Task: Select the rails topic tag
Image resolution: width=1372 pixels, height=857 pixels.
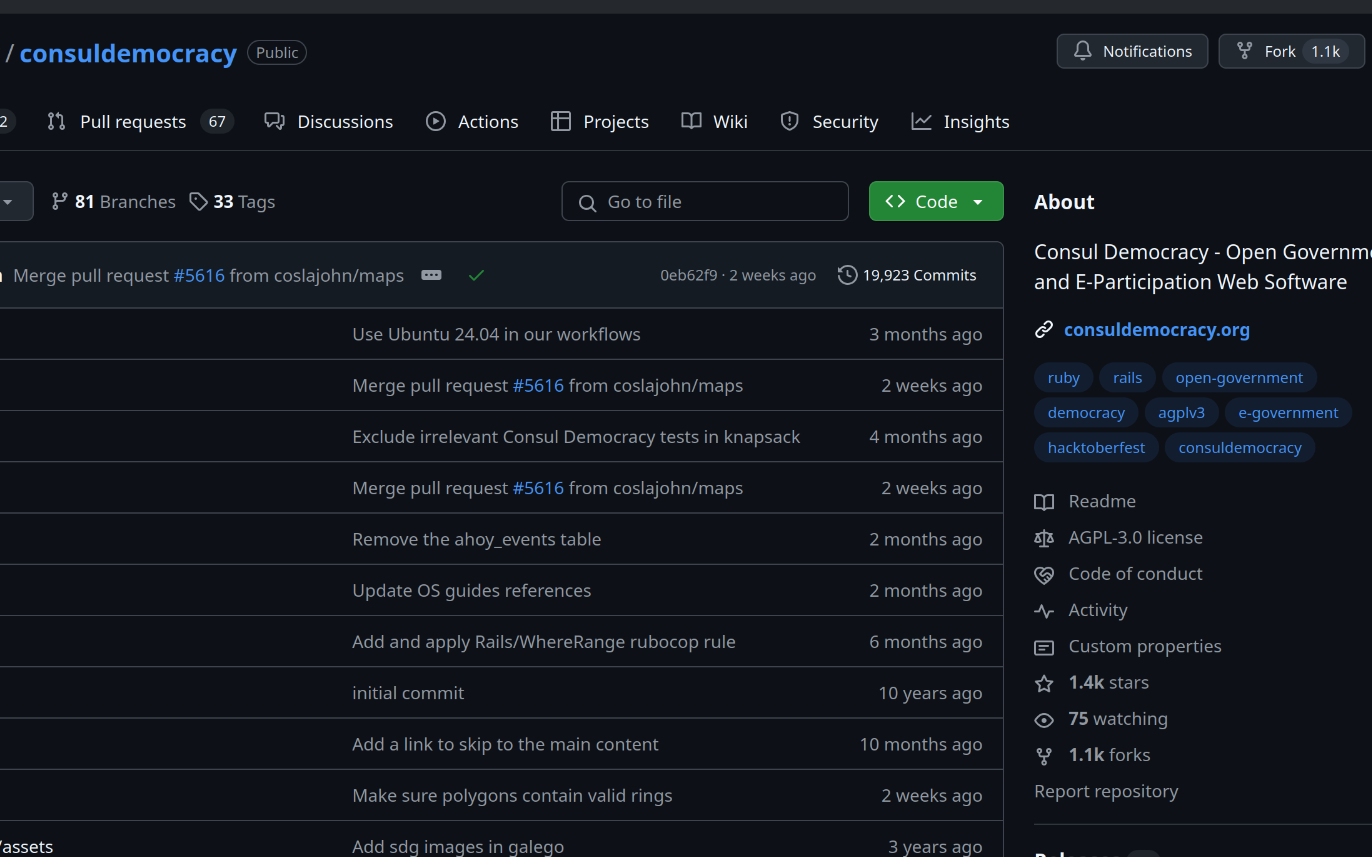Action: click(x=1128, y=378)
